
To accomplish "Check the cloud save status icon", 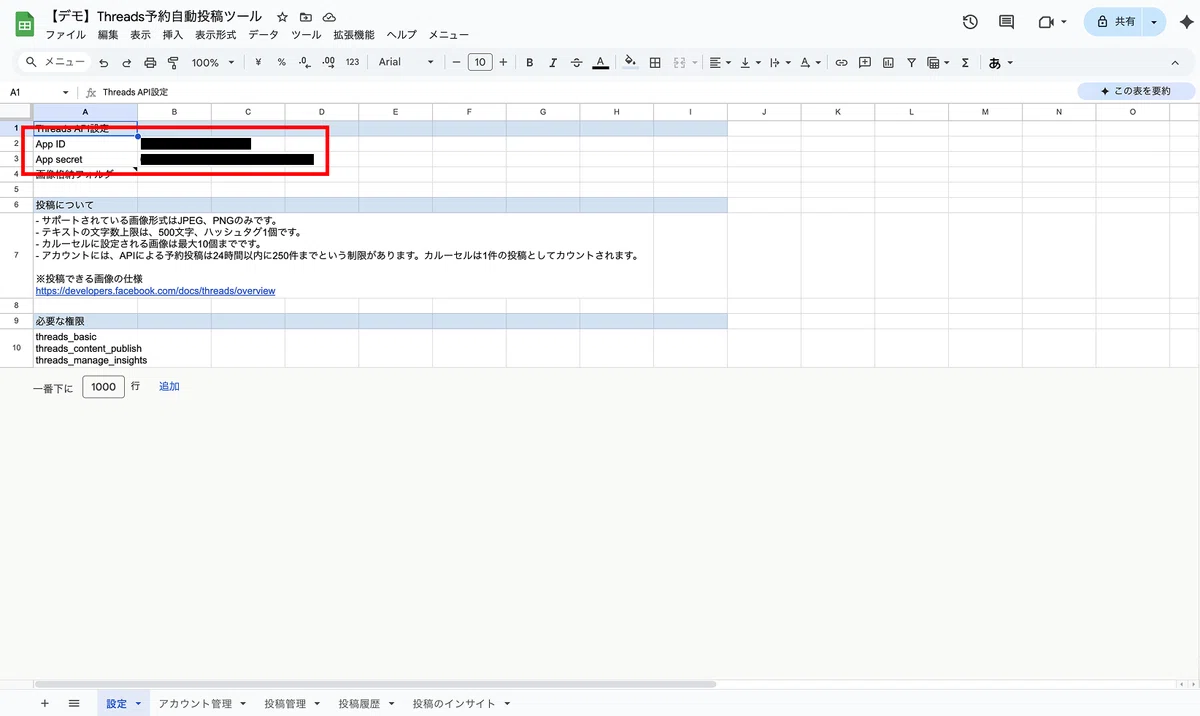I will click(329, 17).
